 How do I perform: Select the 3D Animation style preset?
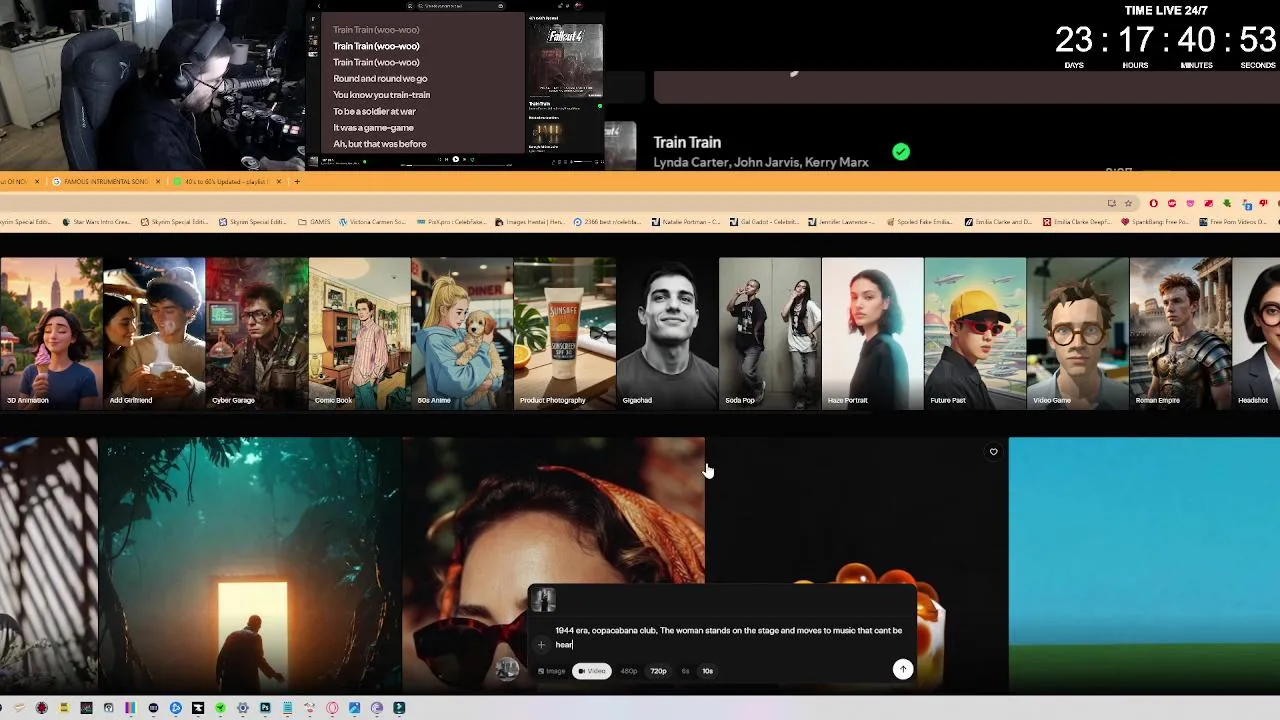point(51,333)
